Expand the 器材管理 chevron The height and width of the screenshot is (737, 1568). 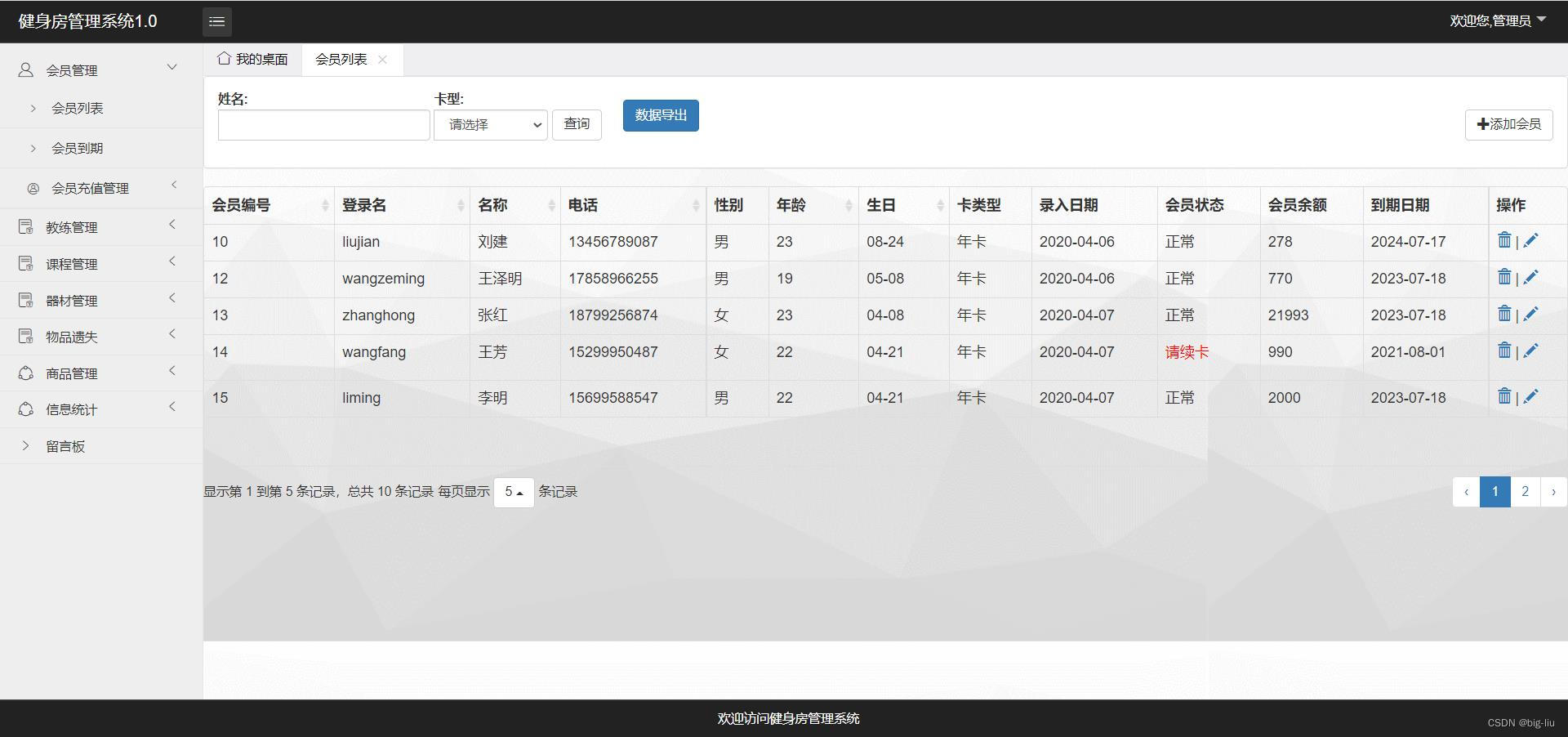click(x=172, y=297)
